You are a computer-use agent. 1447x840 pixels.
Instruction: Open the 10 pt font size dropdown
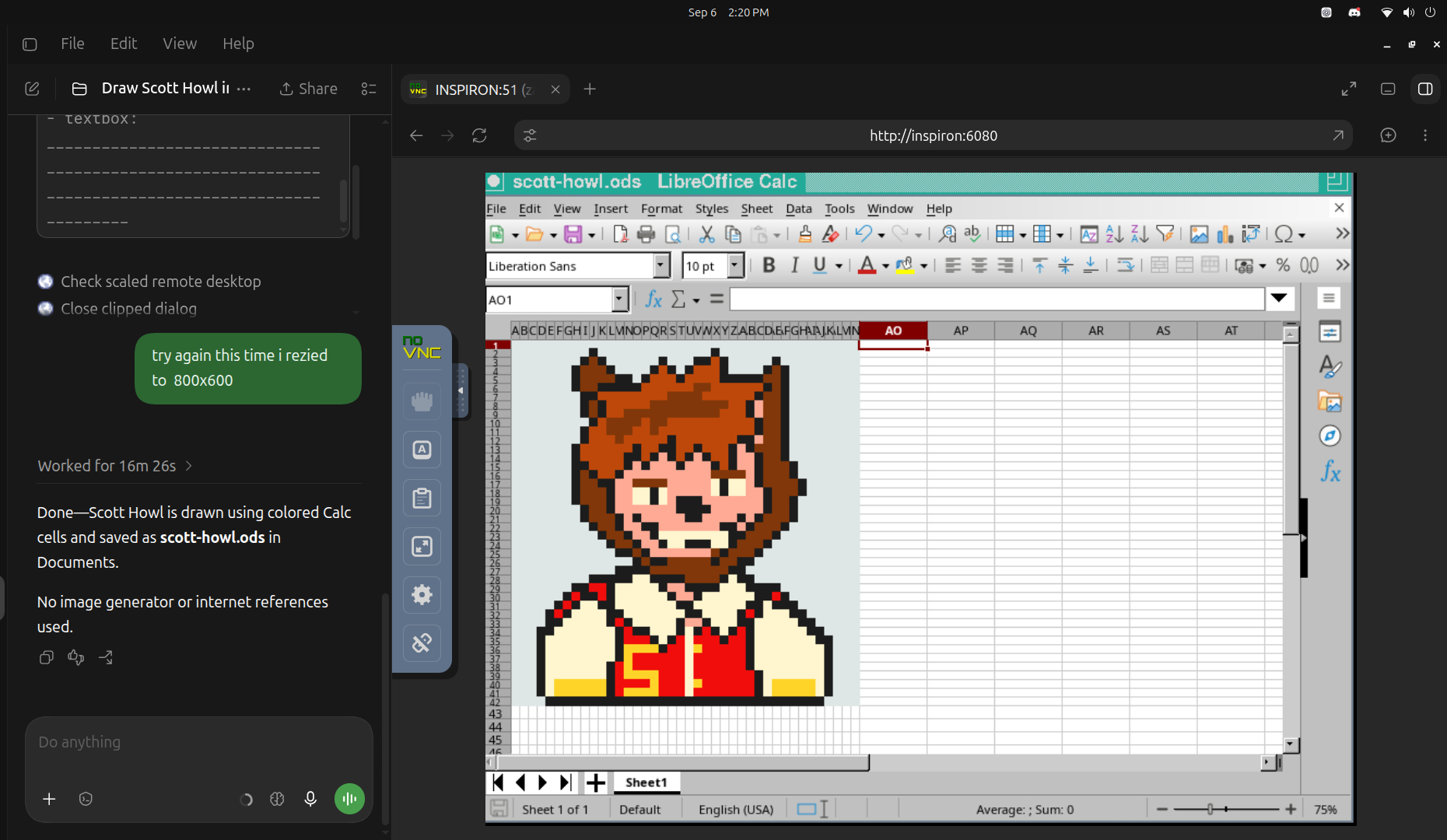[735, 266]
